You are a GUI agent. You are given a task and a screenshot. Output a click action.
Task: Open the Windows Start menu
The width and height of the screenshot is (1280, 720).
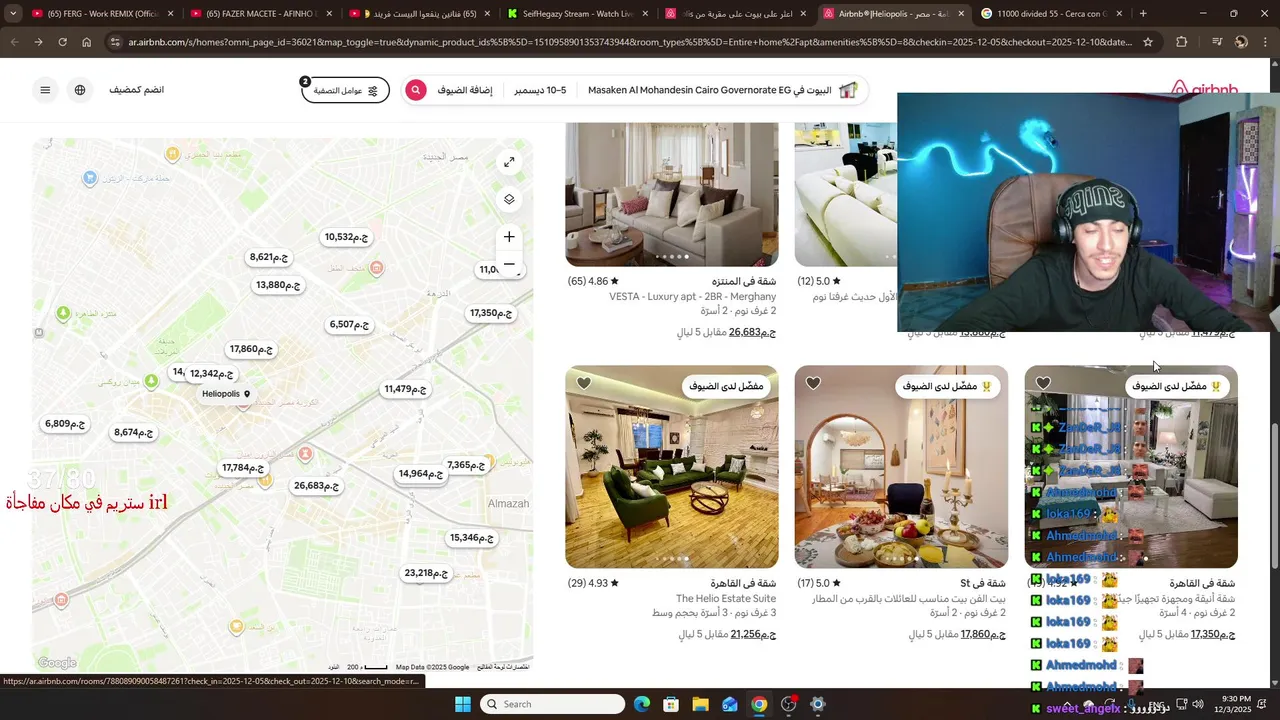(x=463, y=704)
